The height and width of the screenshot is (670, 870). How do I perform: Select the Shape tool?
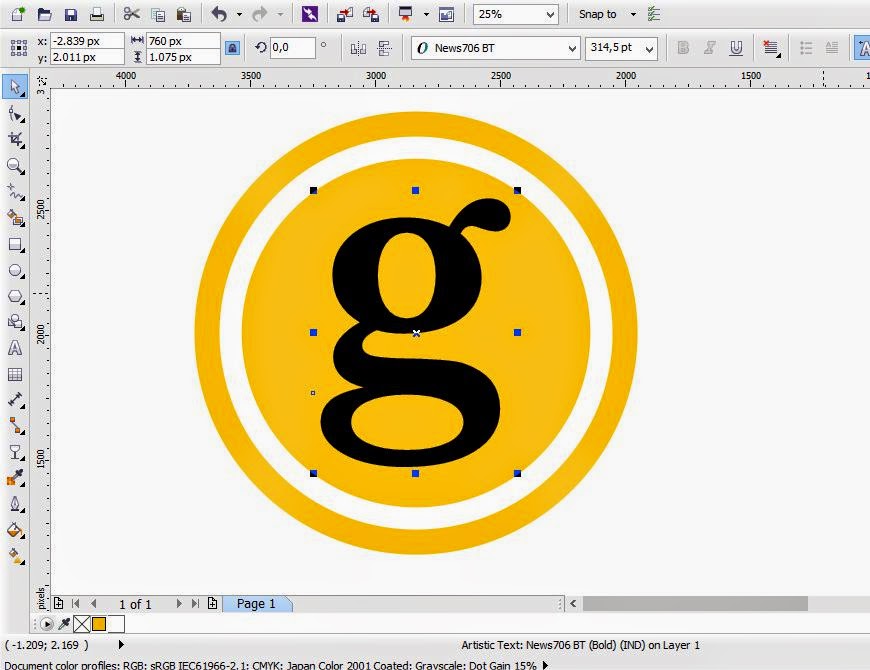coord(16,114)
